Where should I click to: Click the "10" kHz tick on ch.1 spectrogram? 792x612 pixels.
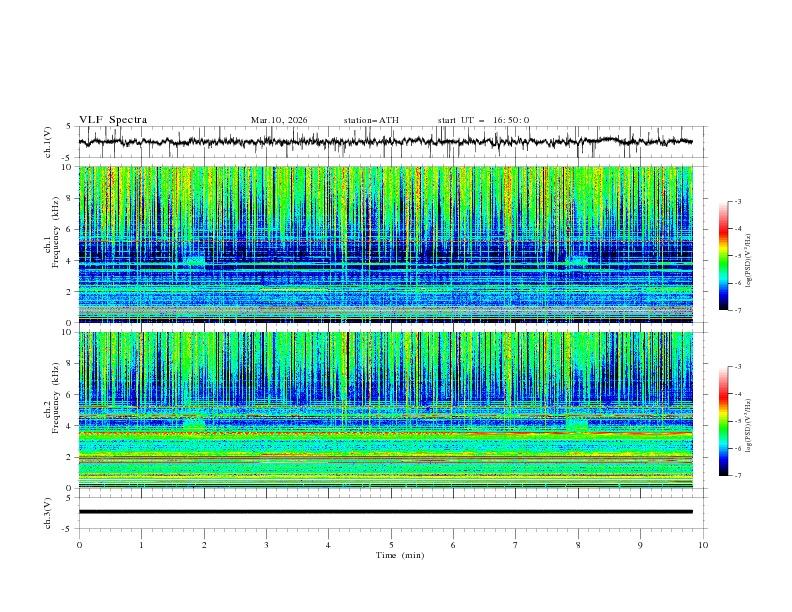[68, 167]
